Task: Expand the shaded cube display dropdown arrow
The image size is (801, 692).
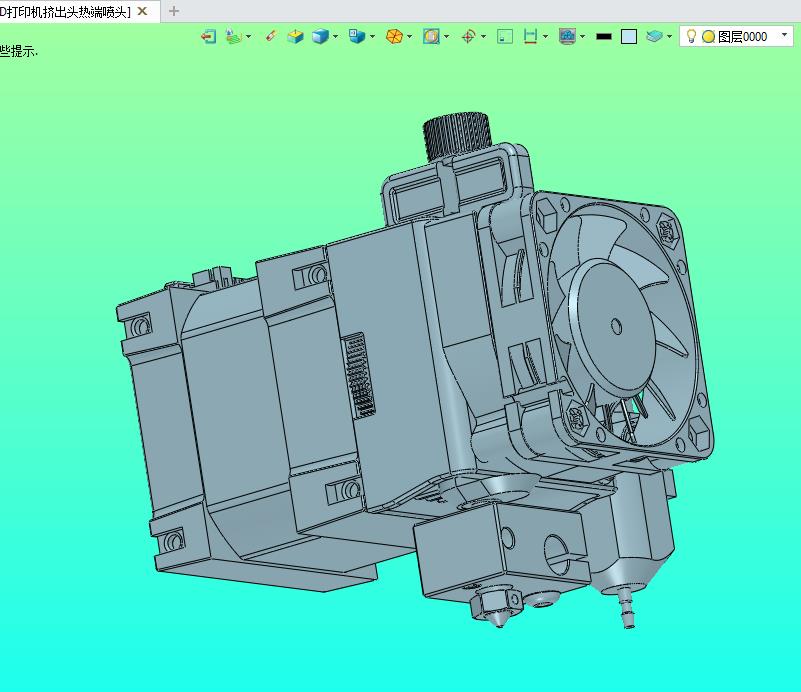Action: point(335,37)
